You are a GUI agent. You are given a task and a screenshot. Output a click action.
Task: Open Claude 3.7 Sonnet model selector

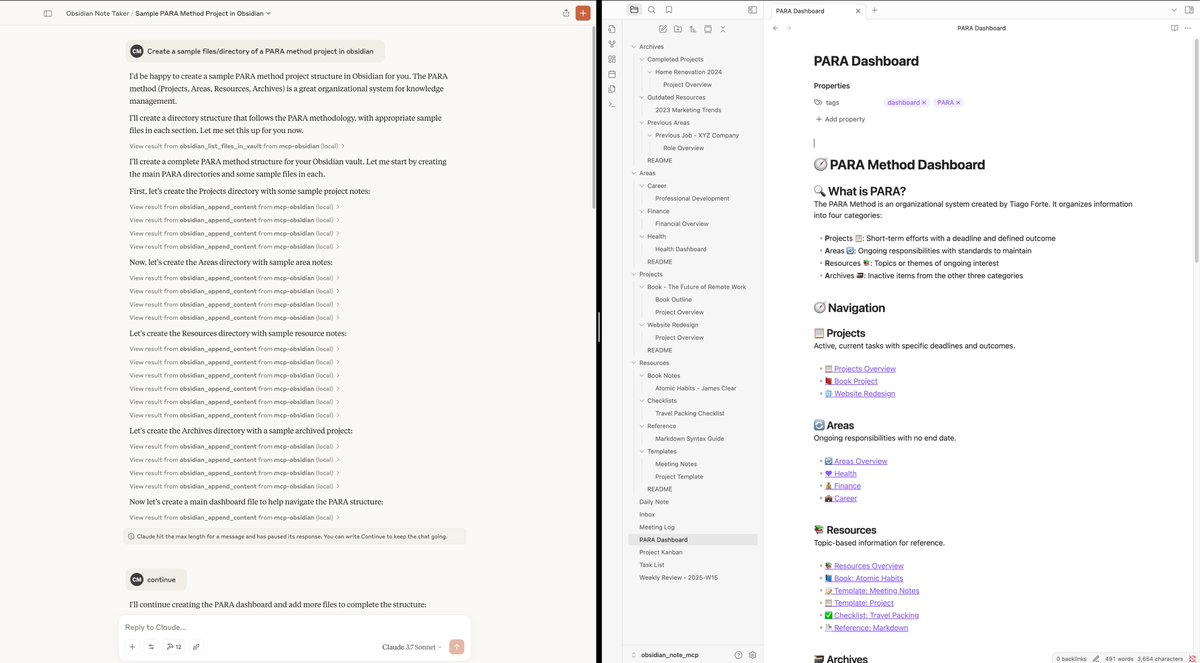click(x=412, y=647)
